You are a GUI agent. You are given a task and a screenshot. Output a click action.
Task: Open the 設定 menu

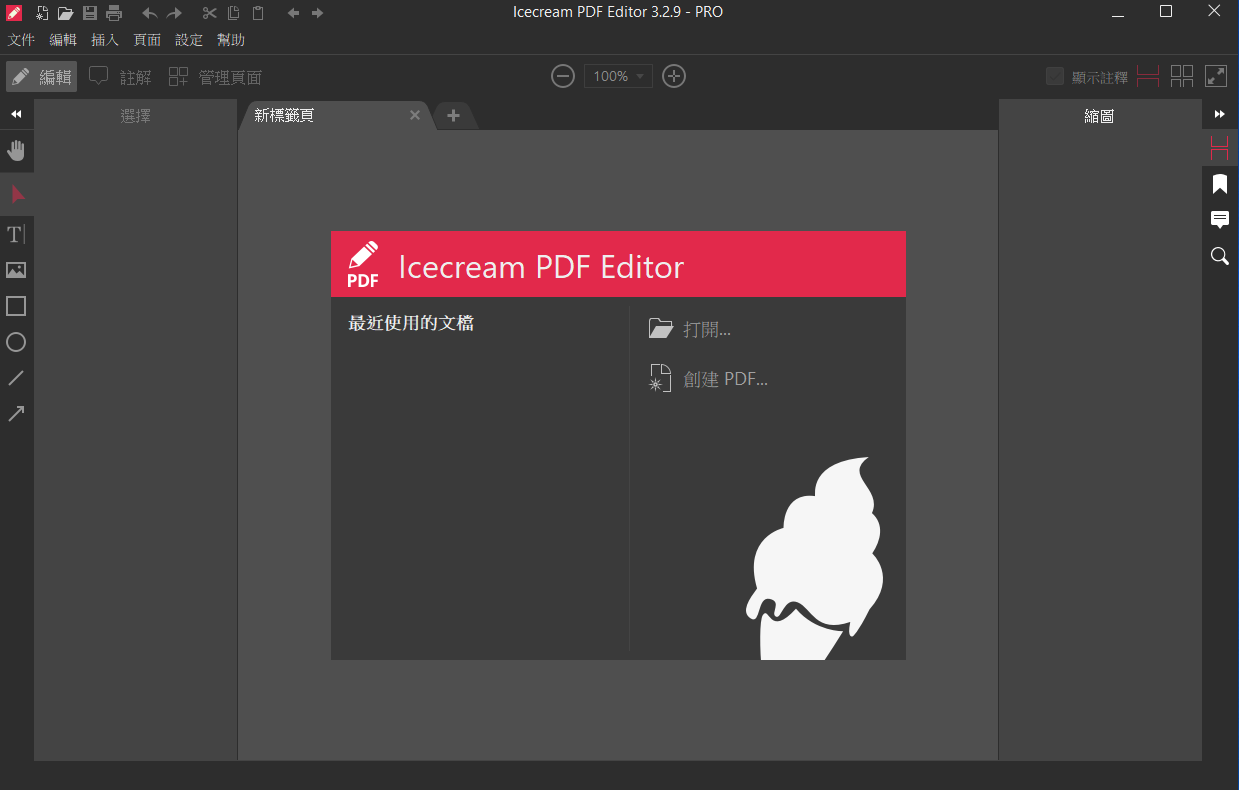click(189, 40)
